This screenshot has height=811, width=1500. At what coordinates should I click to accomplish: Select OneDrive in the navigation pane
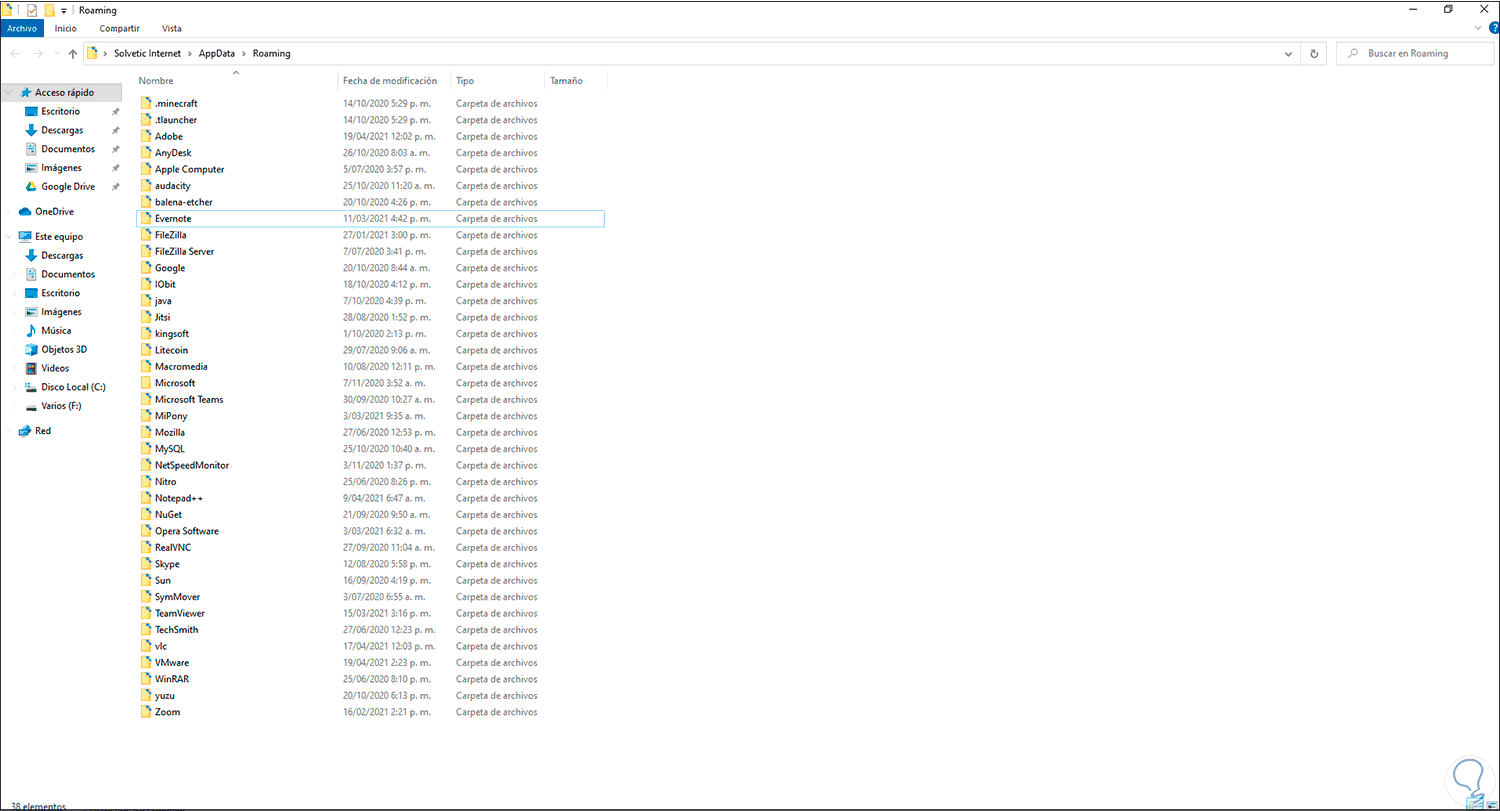tap(54, 212)
